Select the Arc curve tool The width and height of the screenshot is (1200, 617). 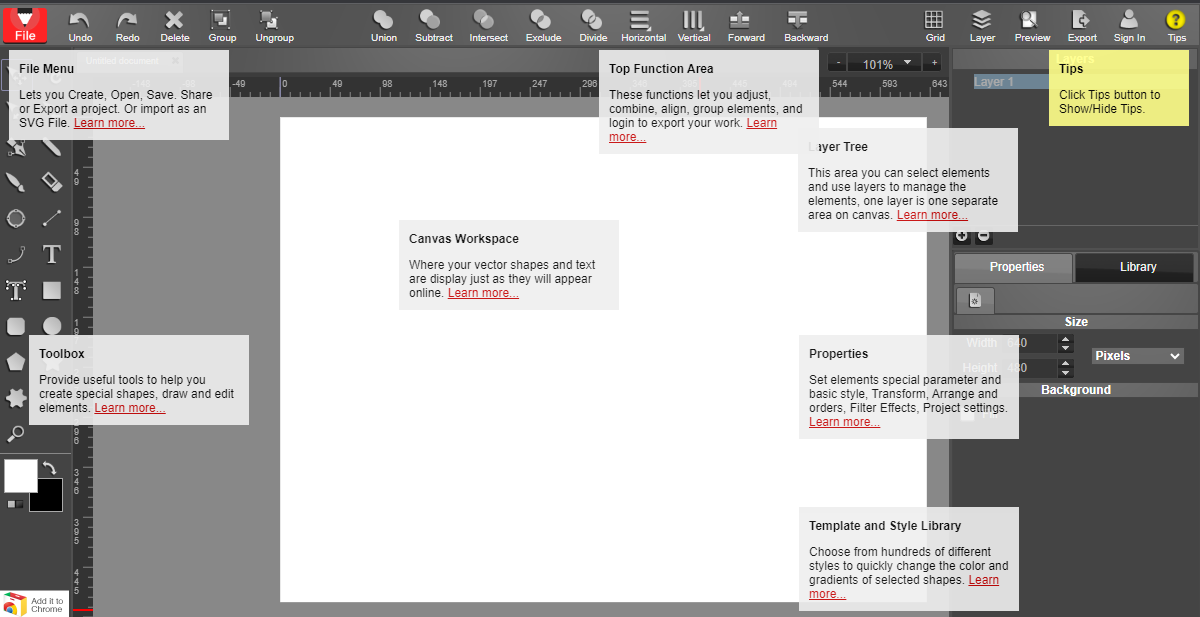[x=16, y=254]
